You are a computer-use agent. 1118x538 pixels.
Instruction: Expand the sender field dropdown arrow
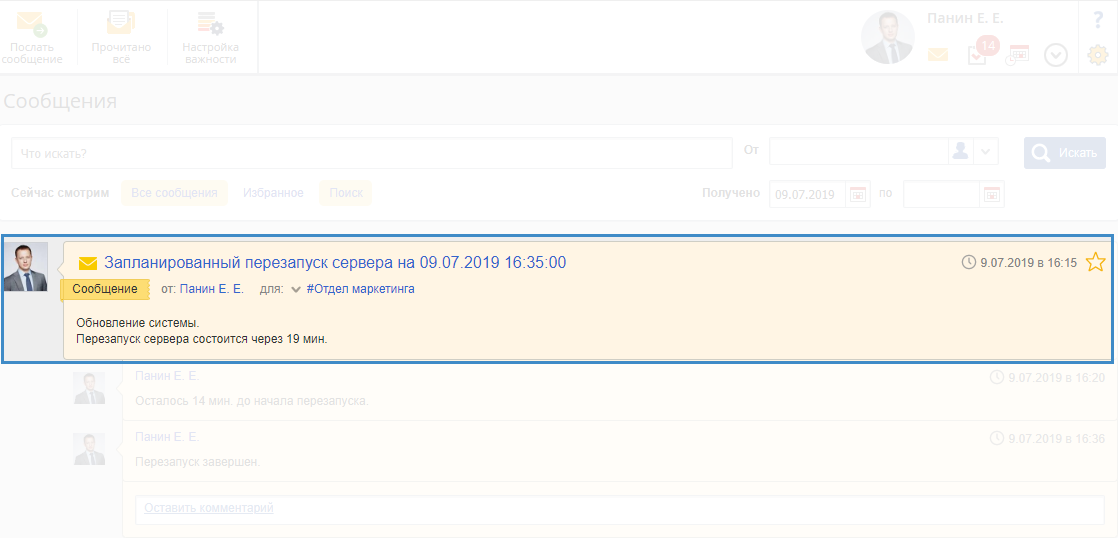985,151
